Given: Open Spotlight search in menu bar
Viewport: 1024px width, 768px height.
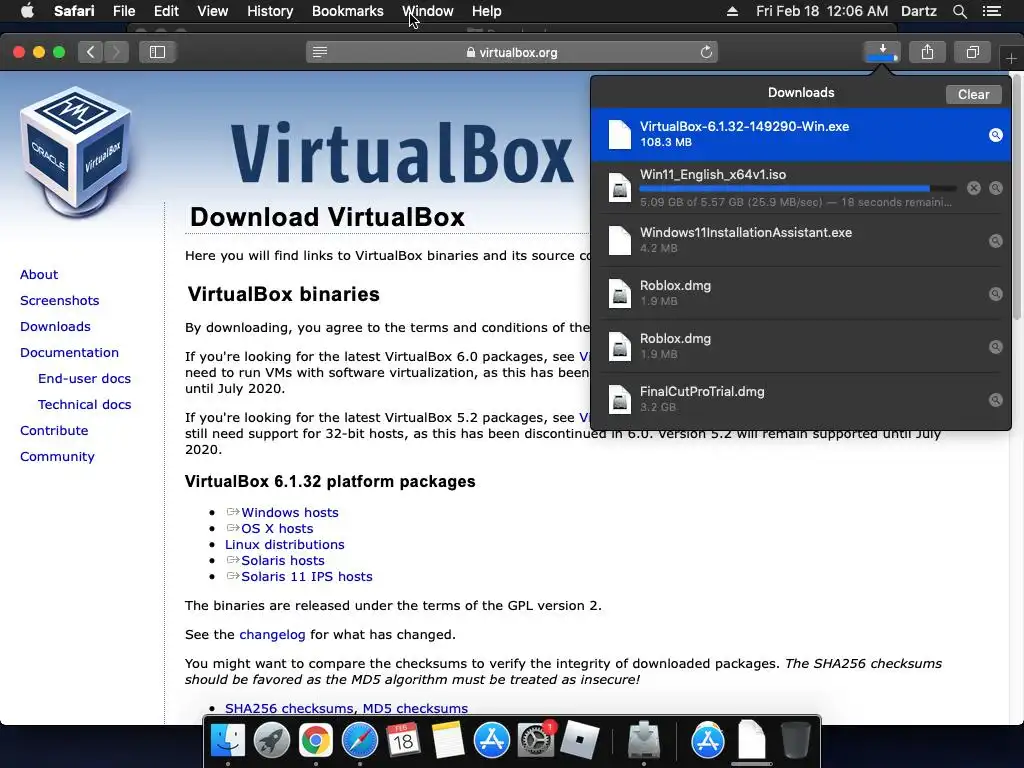Looking at the screenshot, I should pyautogui.click(x=959, y=11).
